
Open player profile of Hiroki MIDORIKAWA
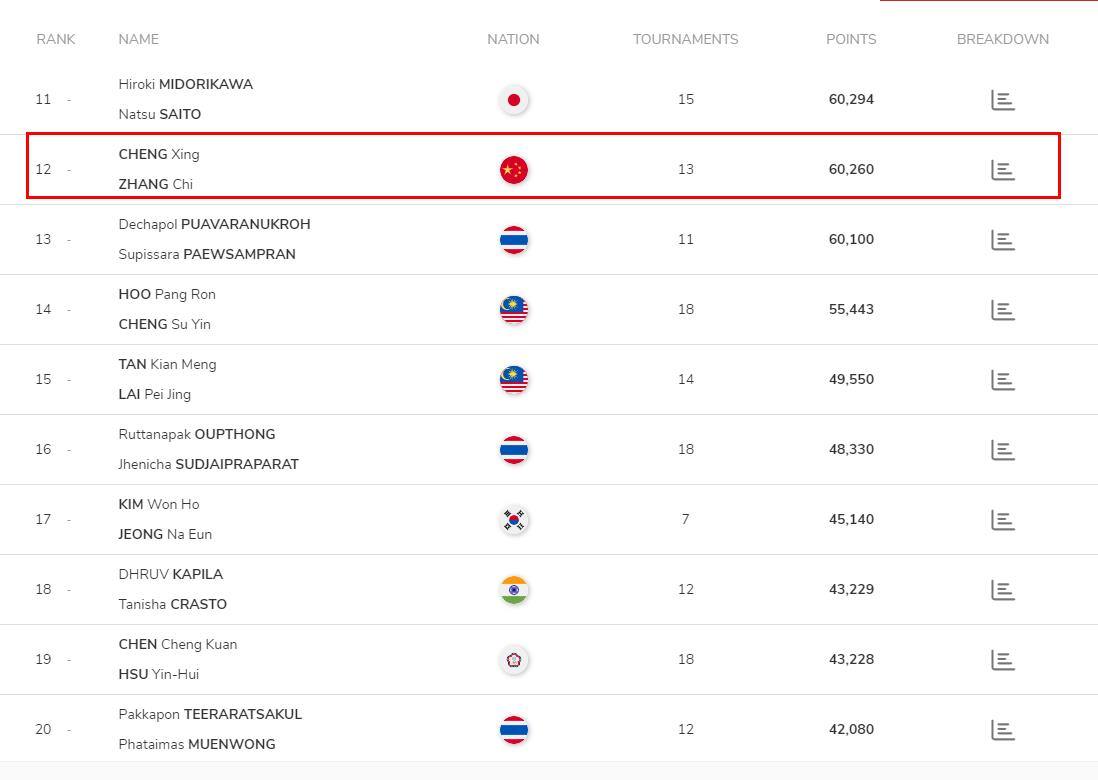(x=186, y=84)
